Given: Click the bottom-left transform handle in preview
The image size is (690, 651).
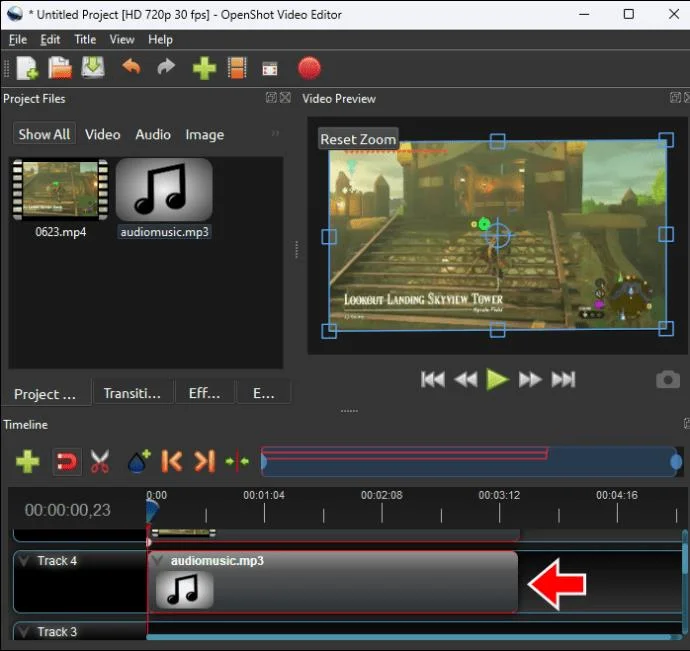Looking at the screenshot, I should (329, 331).
